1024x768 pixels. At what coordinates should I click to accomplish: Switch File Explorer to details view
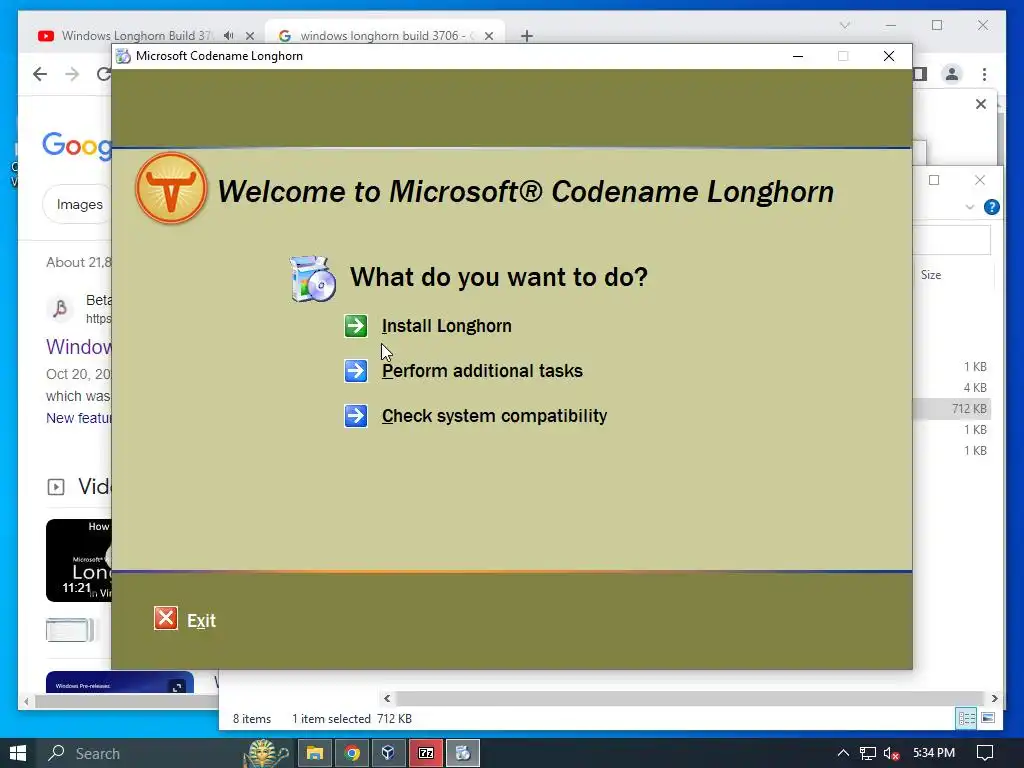point(967,718)
